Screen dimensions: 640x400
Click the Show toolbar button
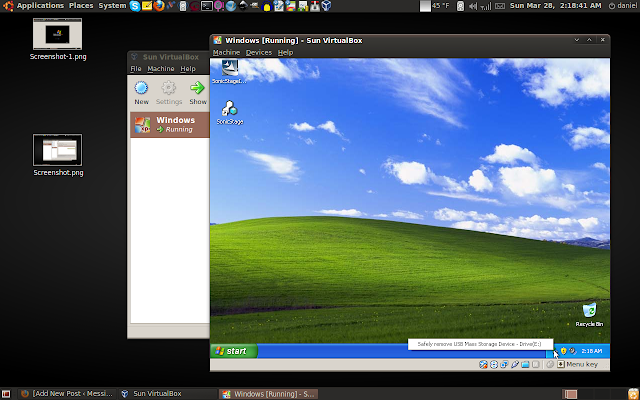(x=198, y=93)
